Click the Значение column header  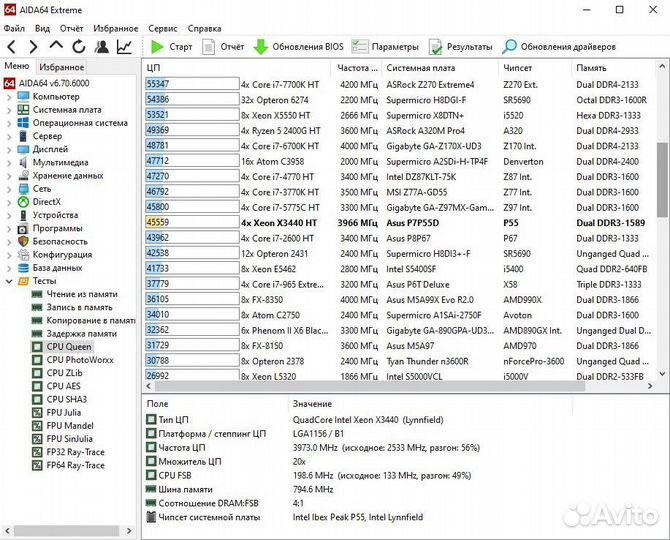pyautogui.click(x=429, y=403)
